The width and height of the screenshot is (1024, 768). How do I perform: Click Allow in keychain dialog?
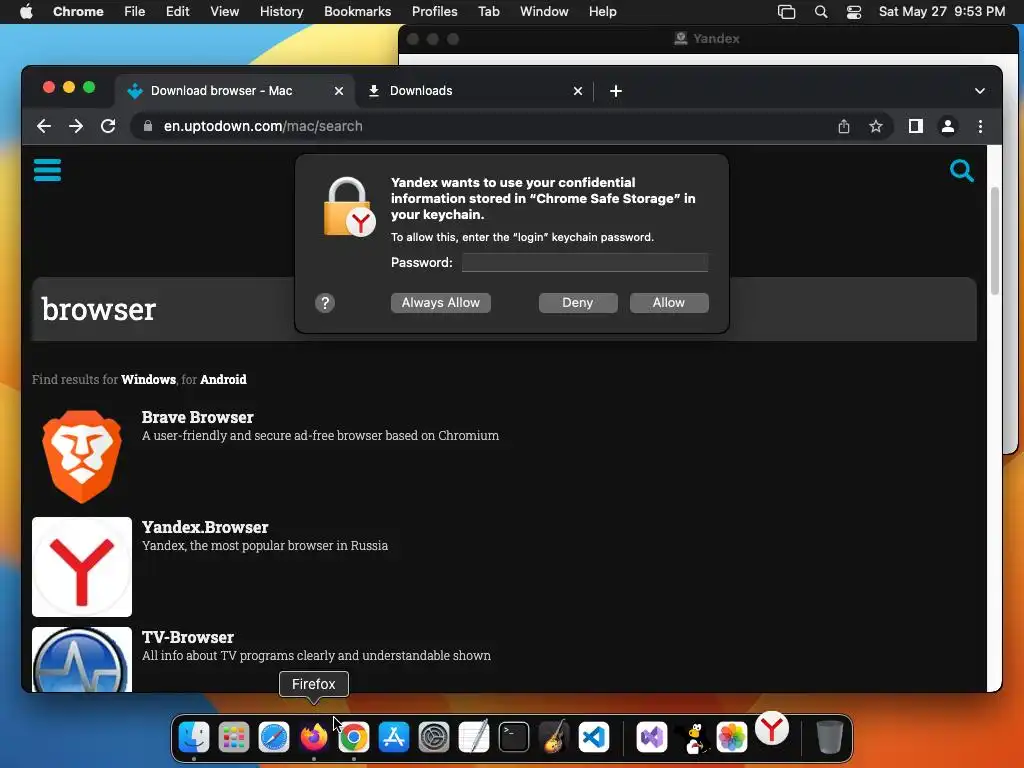pyautogui.click(x=669, y=303)
